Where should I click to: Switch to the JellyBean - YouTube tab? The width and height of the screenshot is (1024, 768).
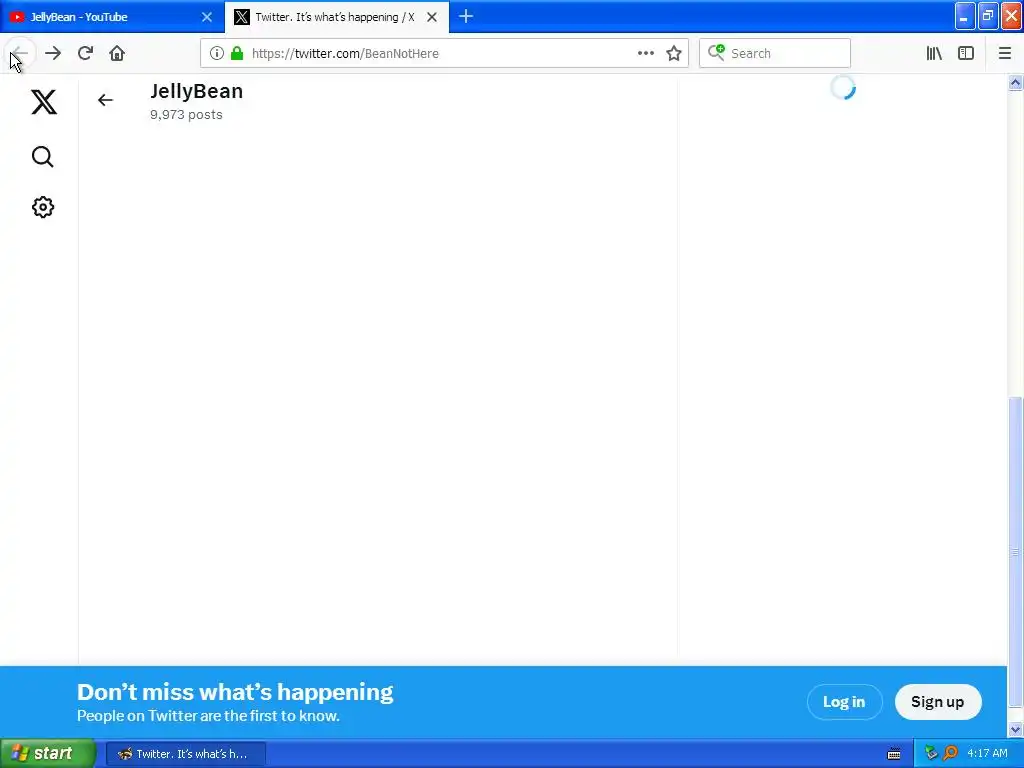[112, 17]
